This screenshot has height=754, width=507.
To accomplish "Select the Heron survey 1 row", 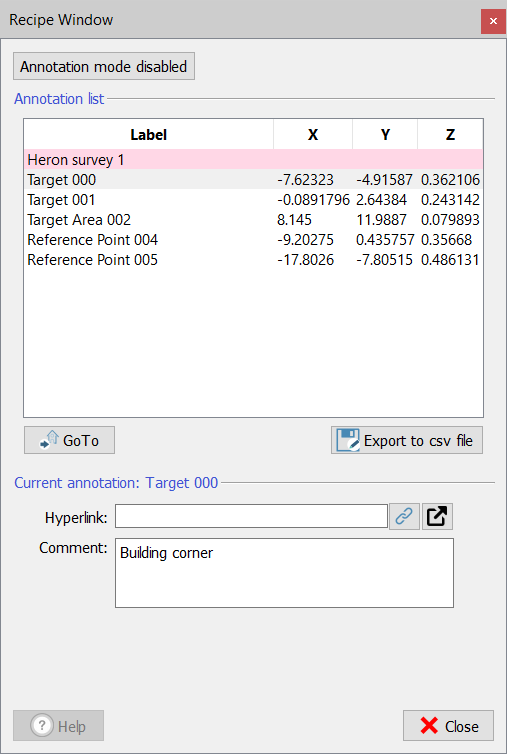I will click(254, 159).
